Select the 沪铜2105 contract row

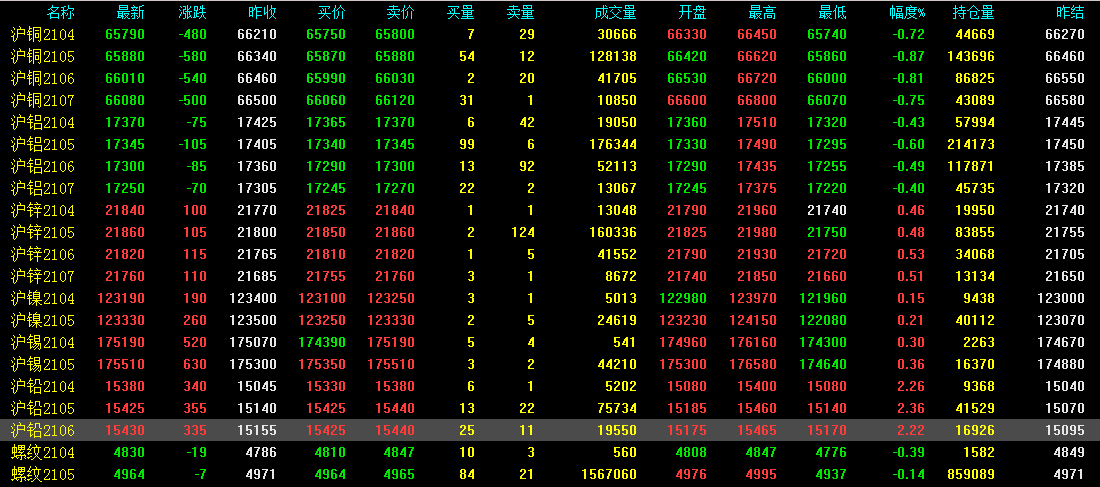(550, 56)
